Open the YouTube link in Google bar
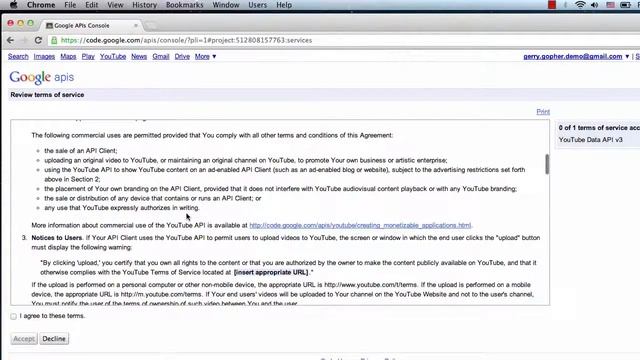 click(x=113, y=56)
